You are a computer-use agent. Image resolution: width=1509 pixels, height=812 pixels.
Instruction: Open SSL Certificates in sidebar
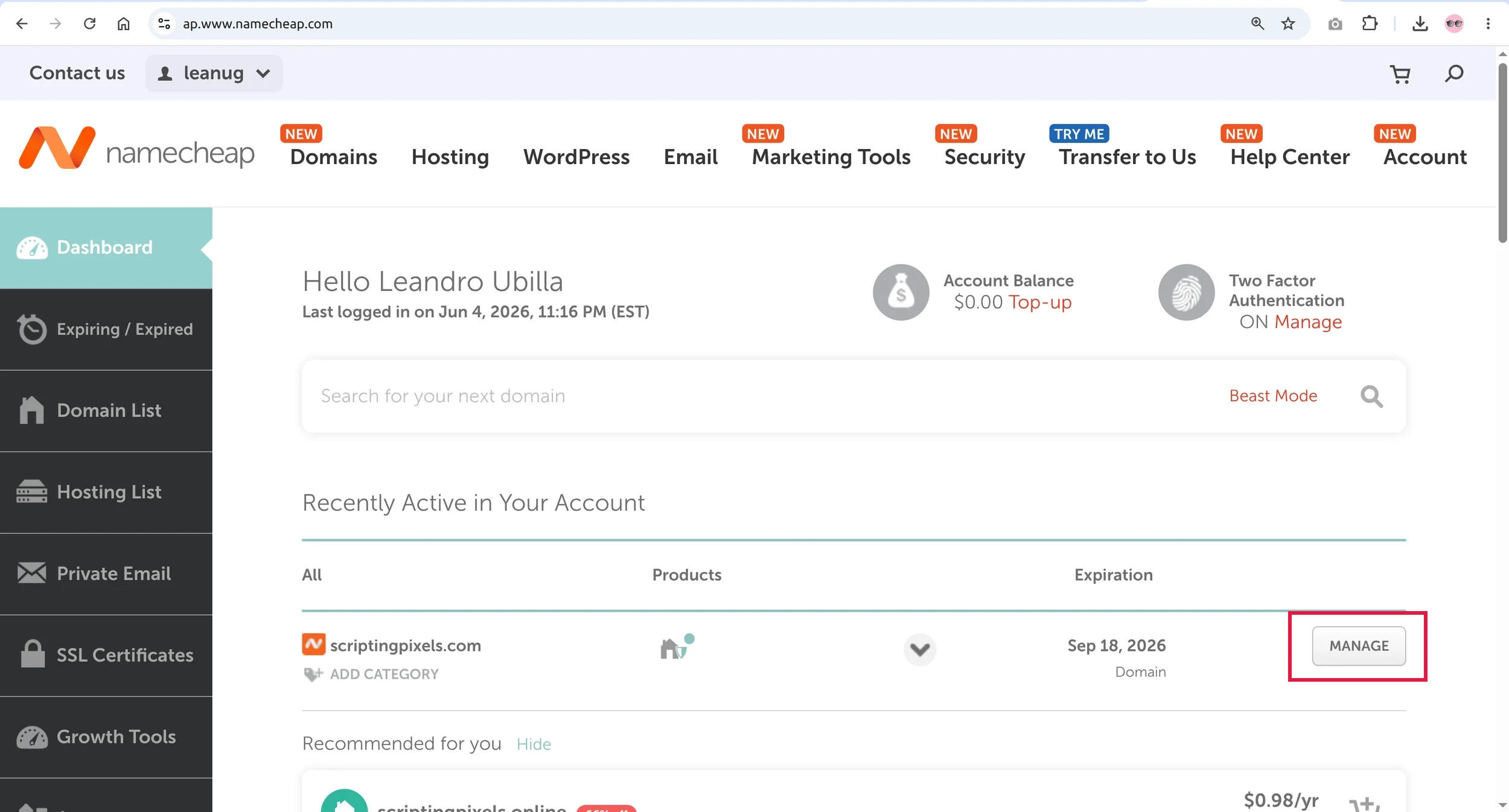[x=106, y=655]
